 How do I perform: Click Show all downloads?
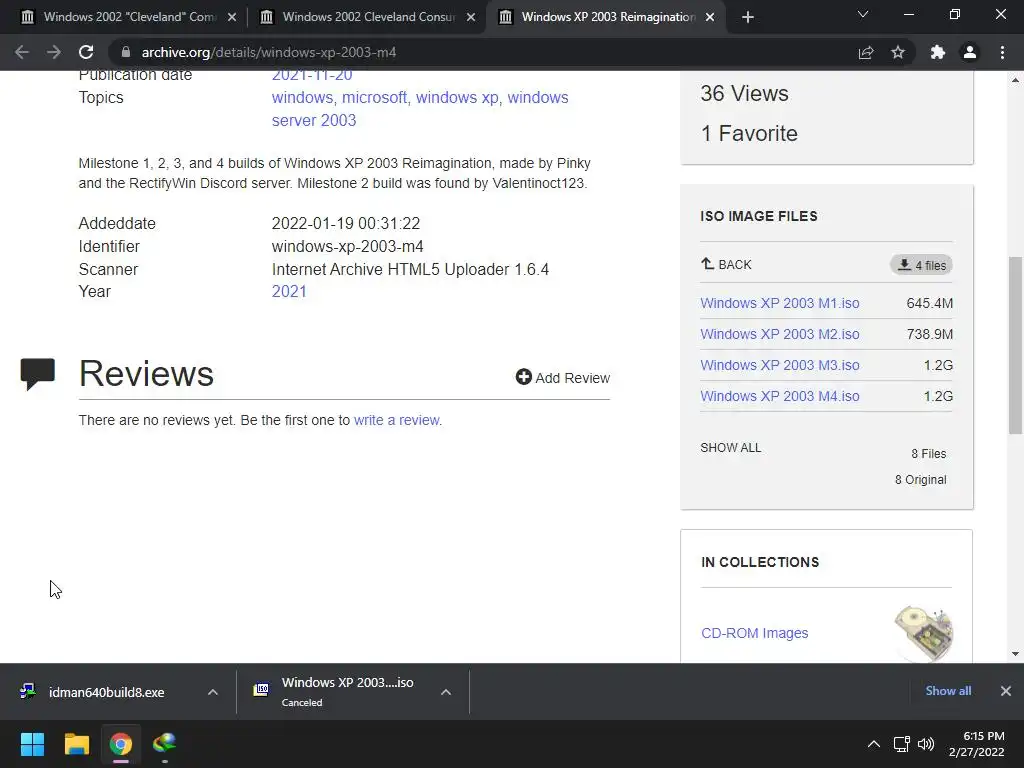[x=948, y=691]
